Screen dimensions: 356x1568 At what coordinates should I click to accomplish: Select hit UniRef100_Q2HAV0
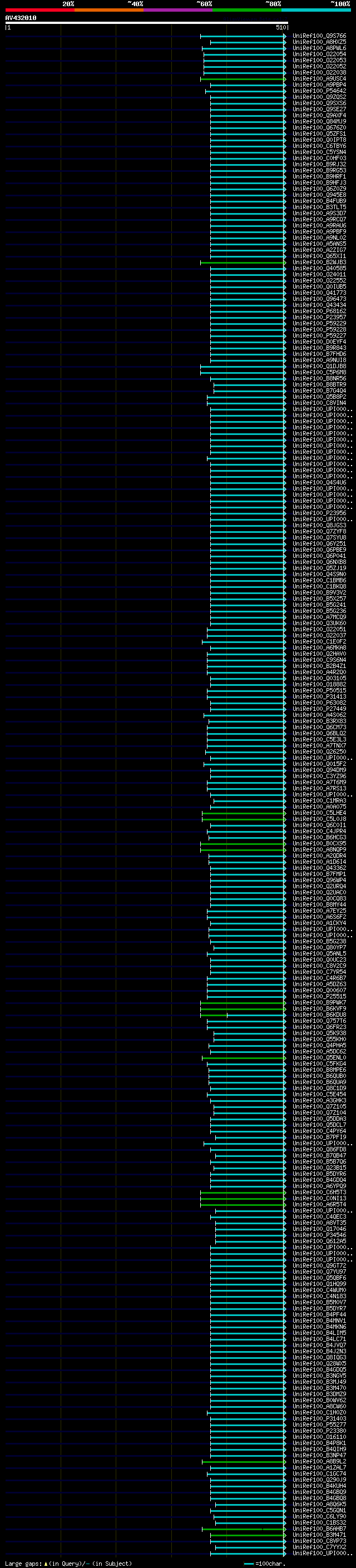coord(319,654)
